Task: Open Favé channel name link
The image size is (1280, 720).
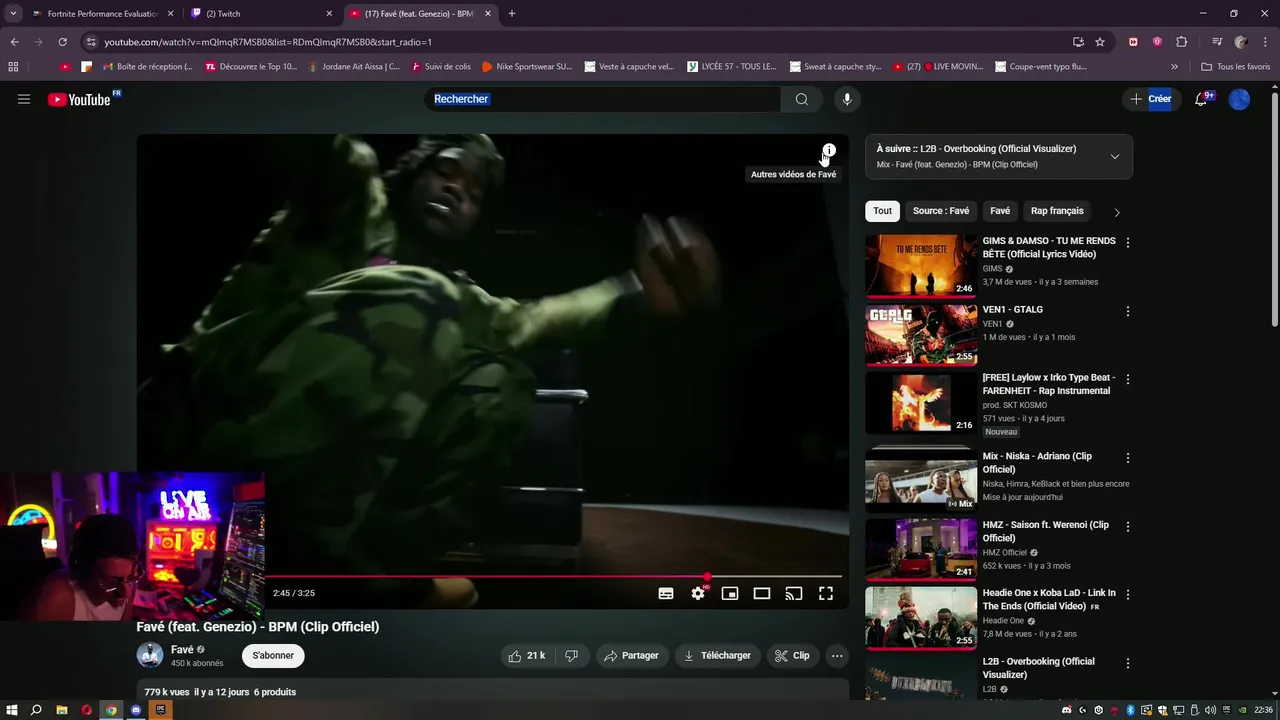Action: click(x=182, y=650)
